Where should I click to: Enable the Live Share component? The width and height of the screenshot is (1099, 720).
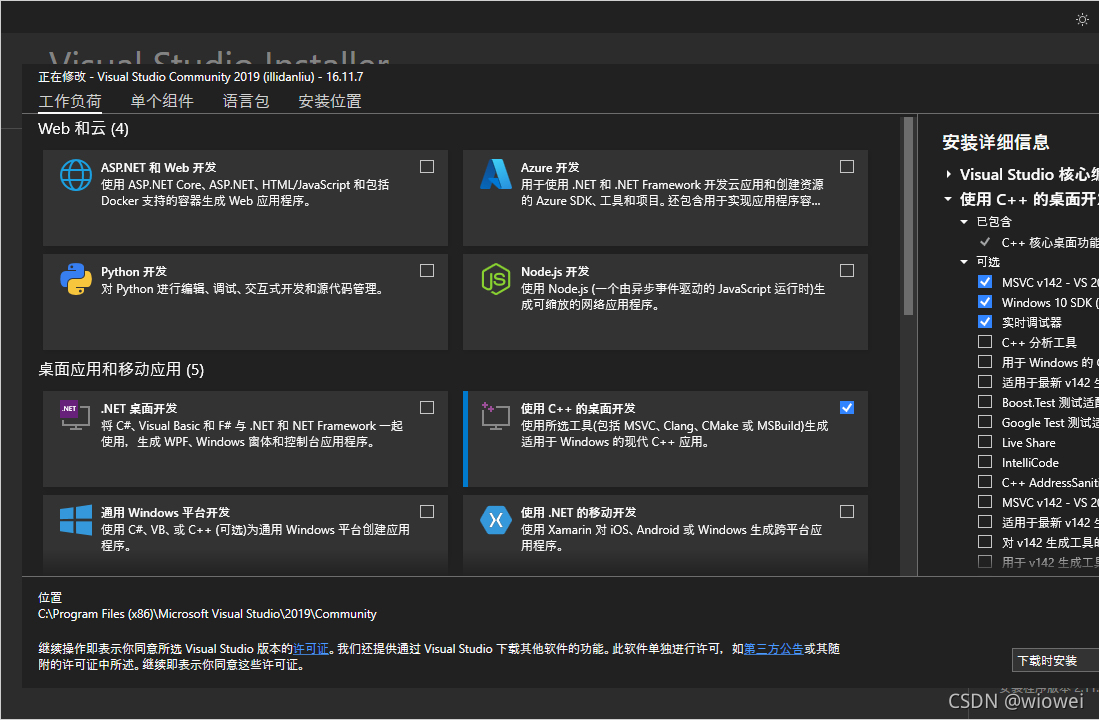985,442
